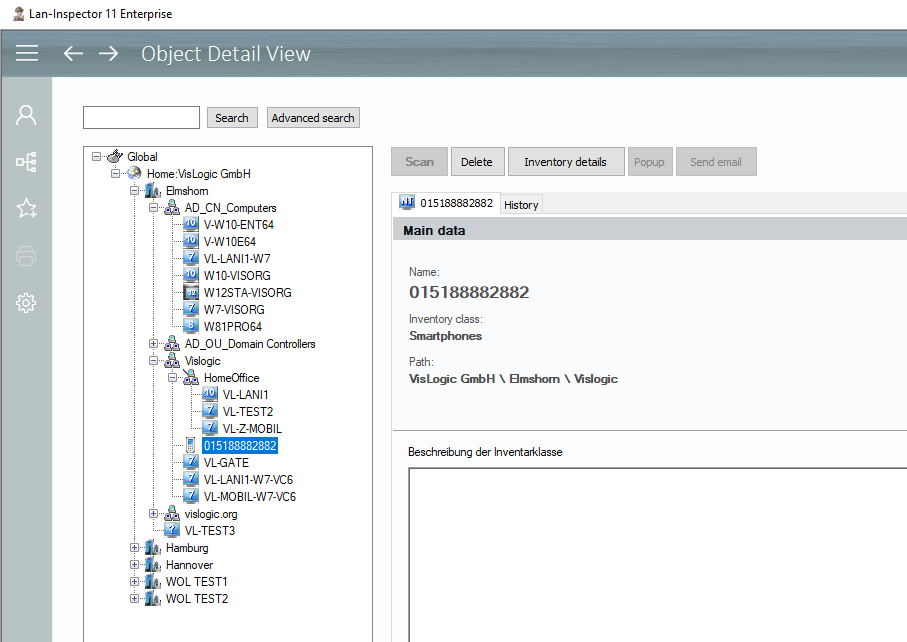Collapse the Elmshorn tree node
This screenshot has height=642, width=907.
coord(135,191)
